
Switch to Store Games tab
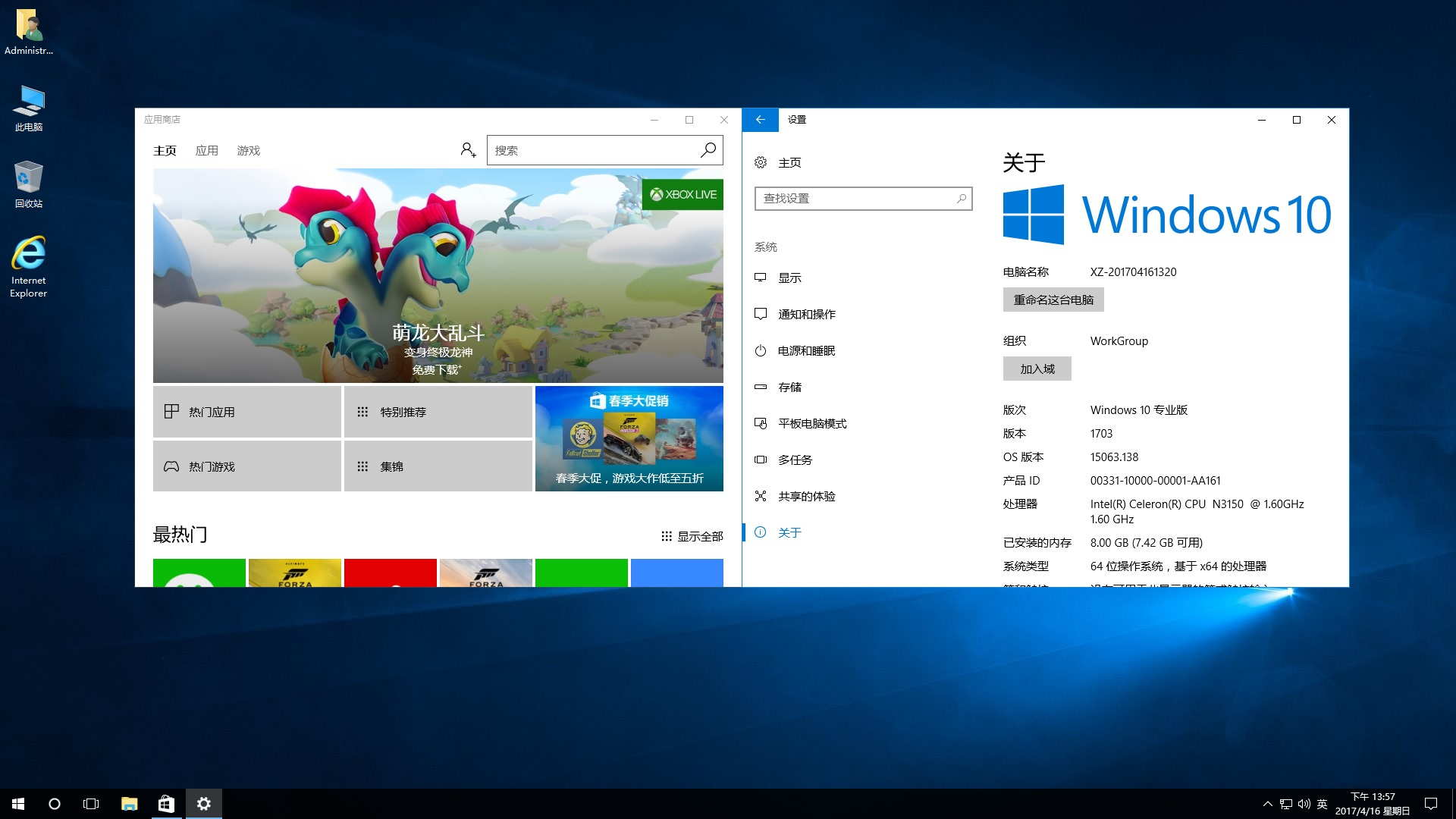(x=248, y=151)
